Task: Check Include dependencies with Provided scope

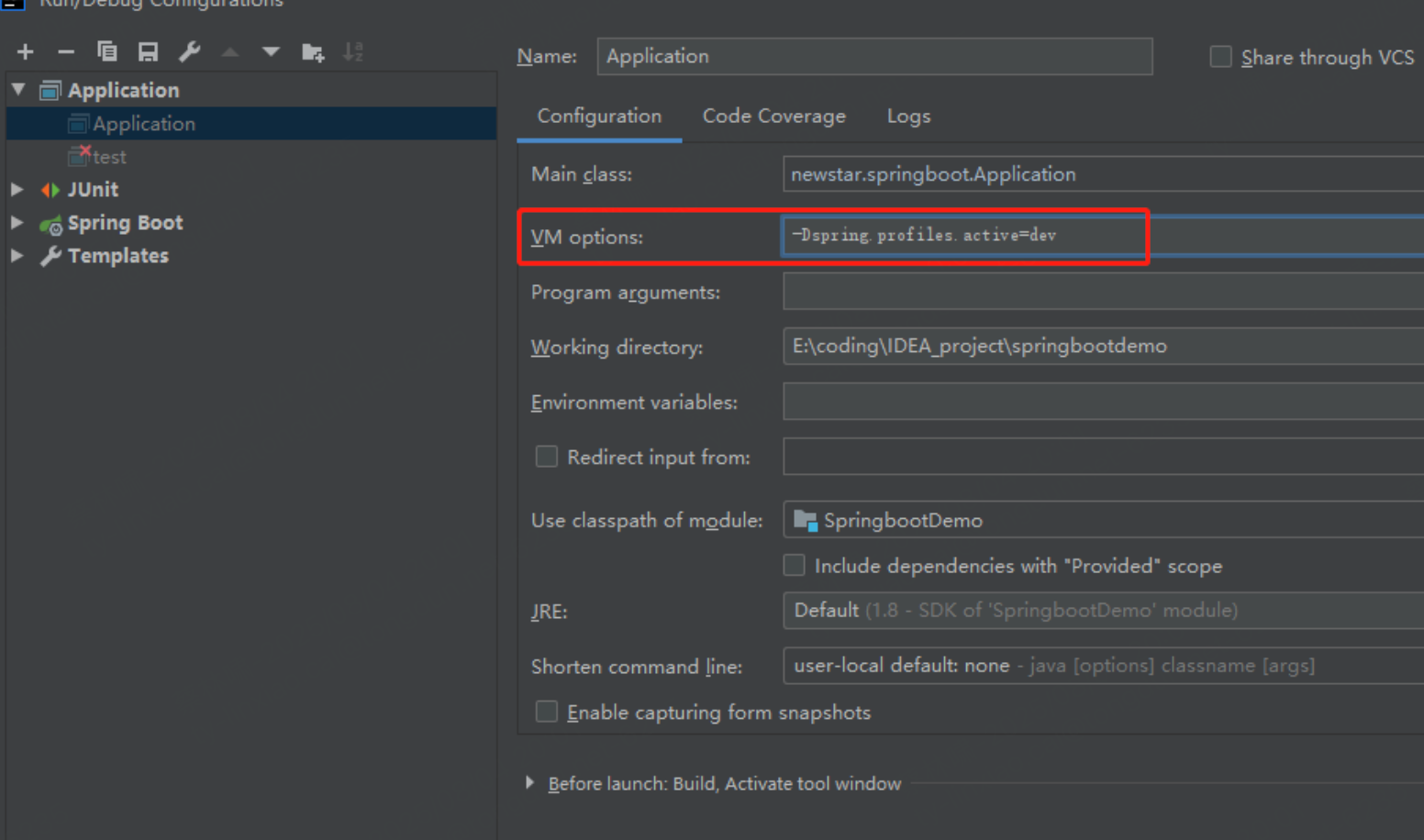Action: pyautogui.click(x=794, y=565)
